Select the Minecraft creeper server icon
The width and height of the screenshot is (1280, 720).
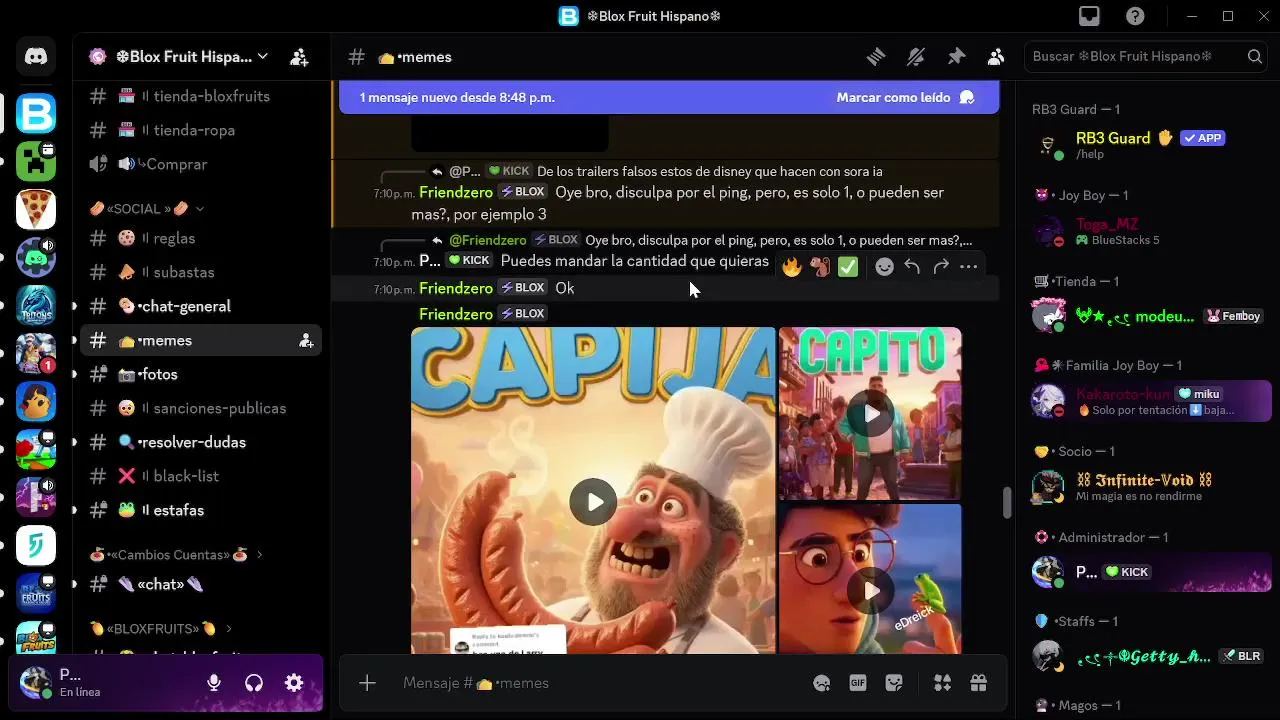[x=36, y=161]
